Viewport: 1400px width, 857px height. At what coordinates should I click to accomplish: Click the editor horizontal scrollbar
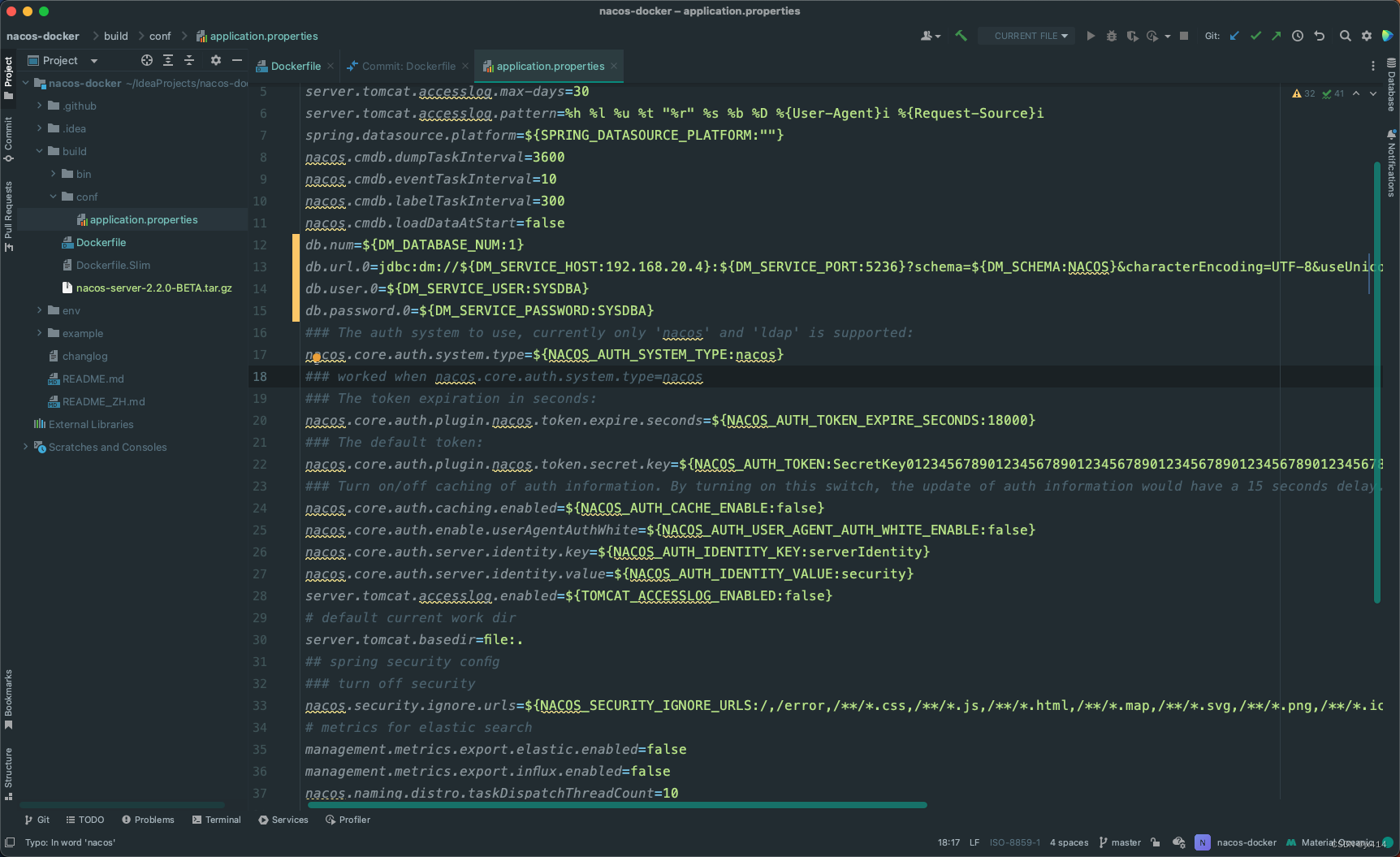click(617, 805)
